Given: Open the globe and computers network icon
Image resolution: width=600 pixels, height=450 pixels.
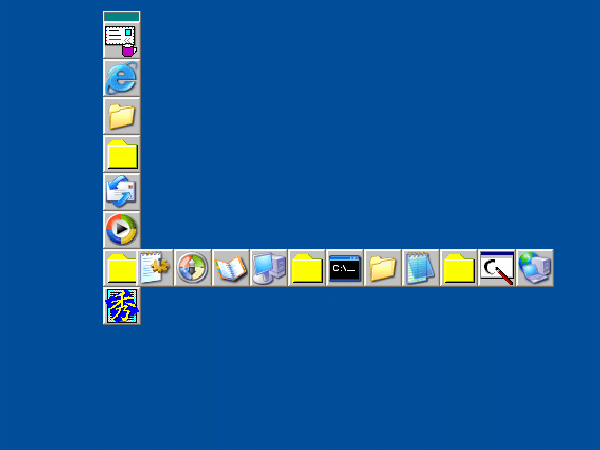Looking at the screenshot, I should (x=535, y=268).
